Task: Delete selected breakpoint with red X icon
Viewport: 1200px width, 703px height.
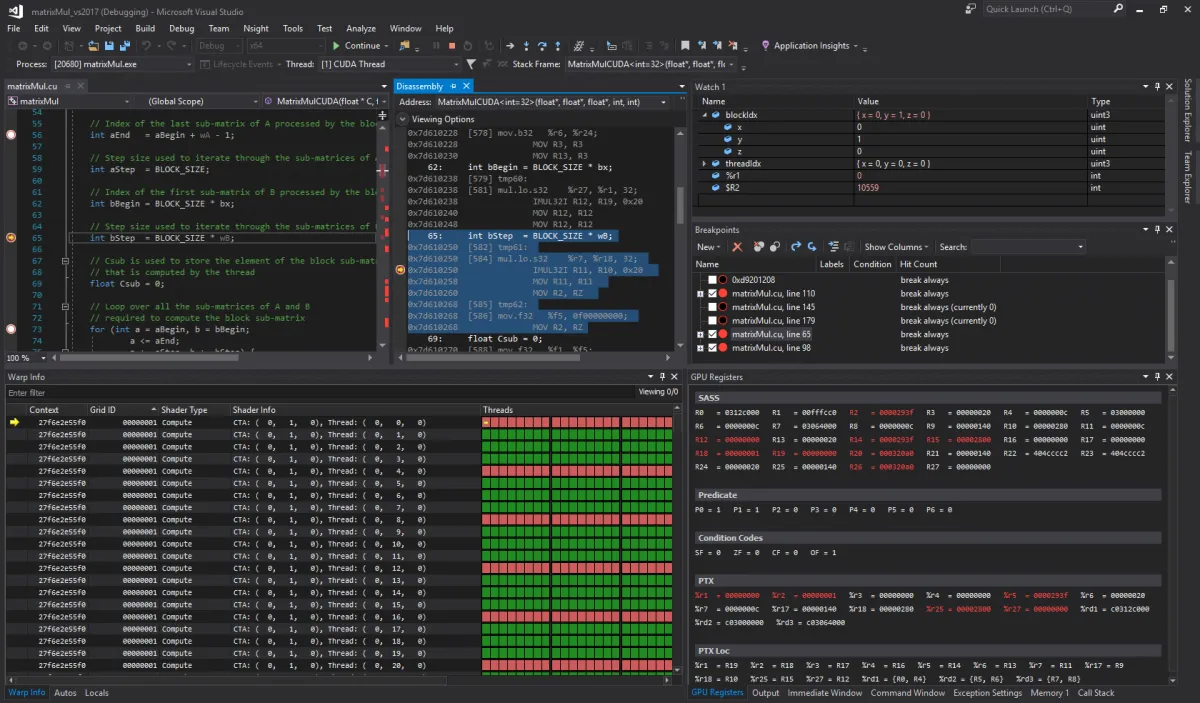Action: (x=737, y=246)
